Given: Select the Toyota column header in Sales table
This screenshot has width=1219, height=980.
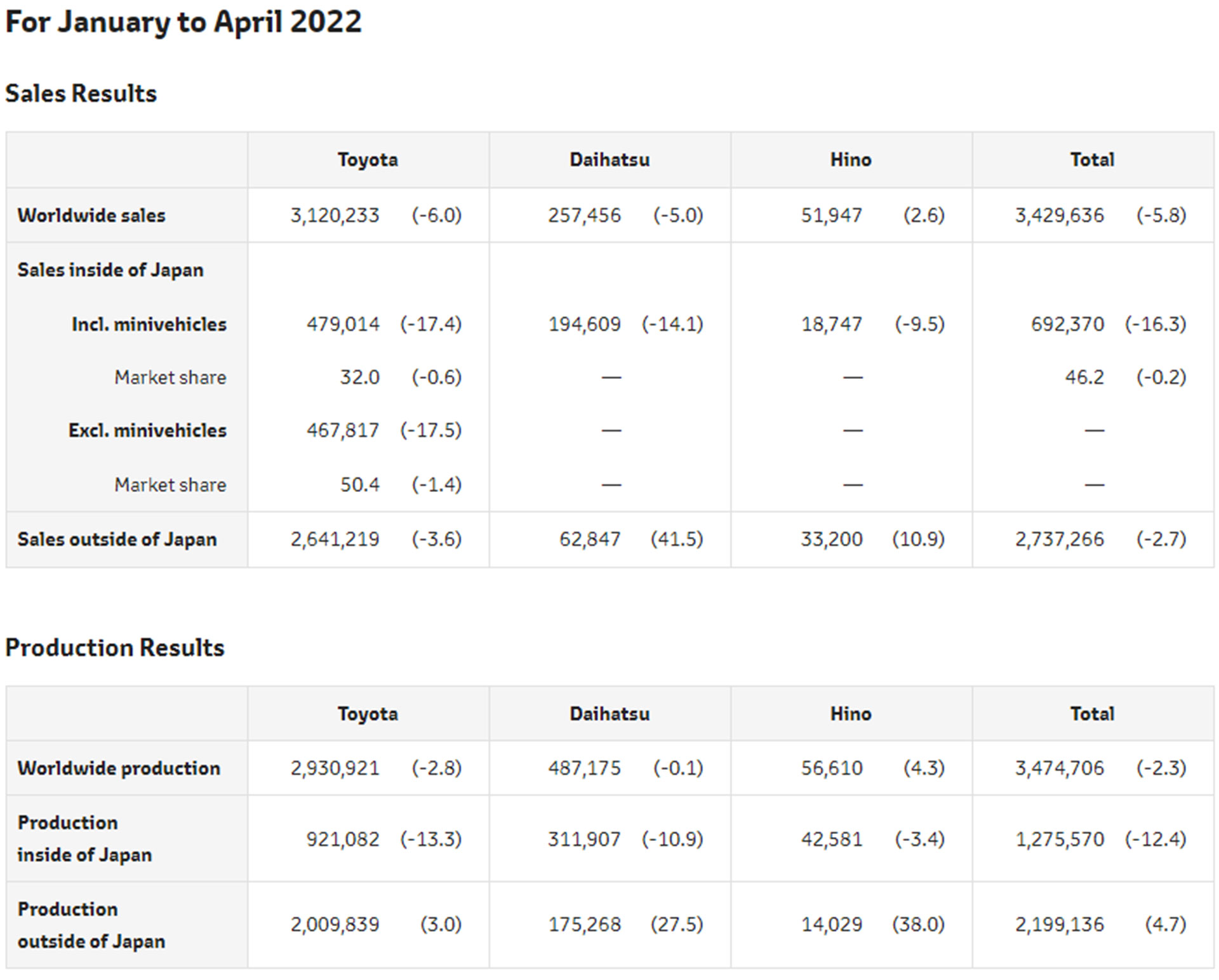Looking at the screenshot, I should (368, 159).
